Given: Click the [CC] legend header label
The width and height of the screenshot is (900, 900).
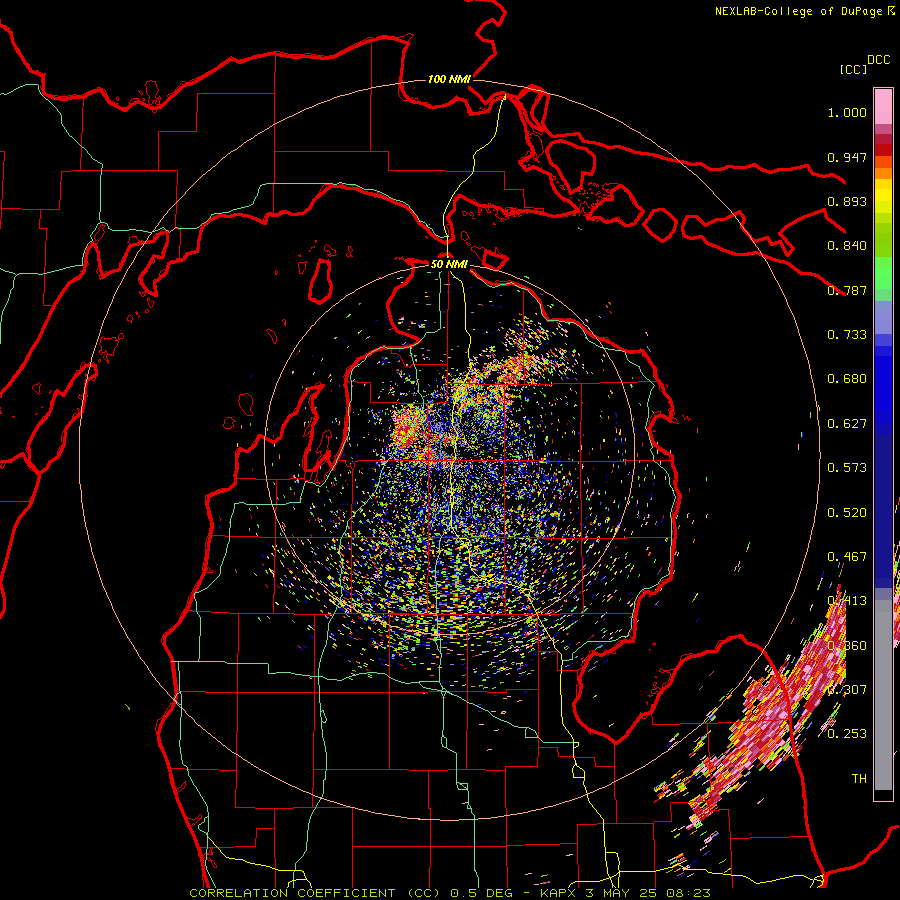Looking at the screenshot, I should (853, 69).
